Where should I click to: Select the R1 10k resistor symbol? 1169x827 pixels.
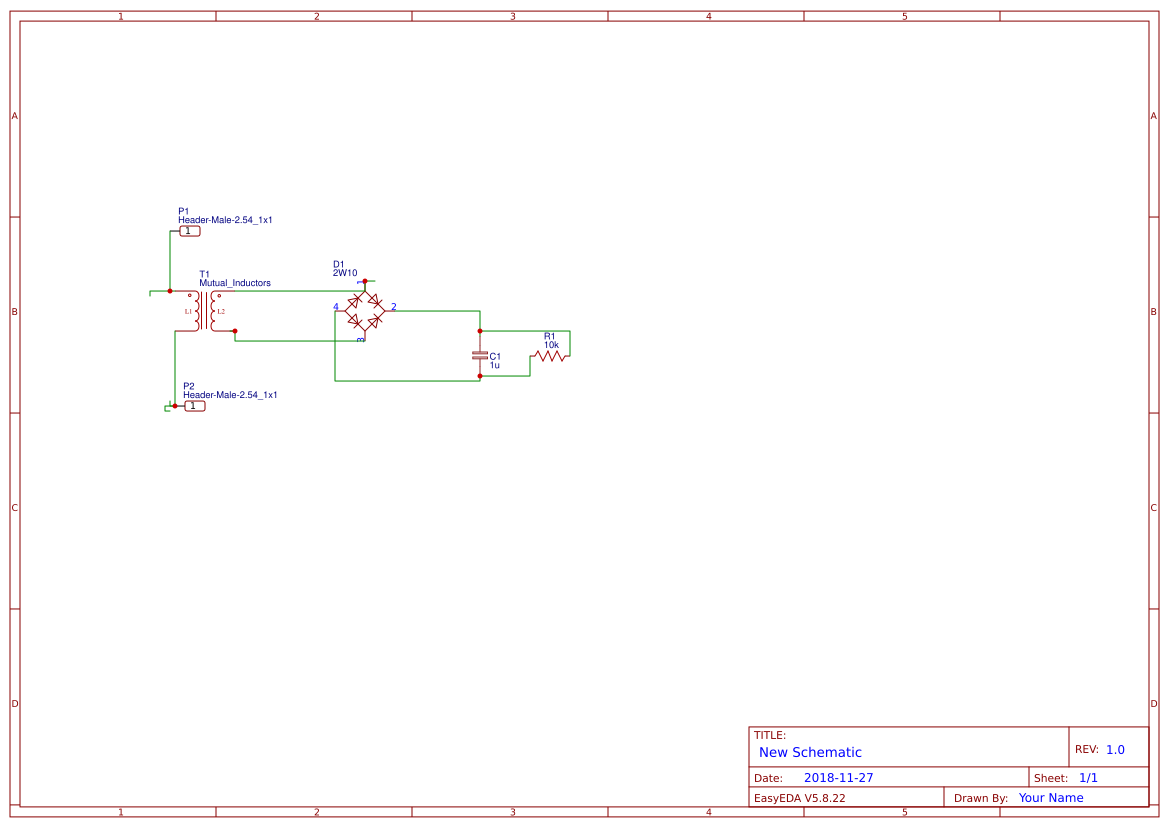(x=550, y=356)
